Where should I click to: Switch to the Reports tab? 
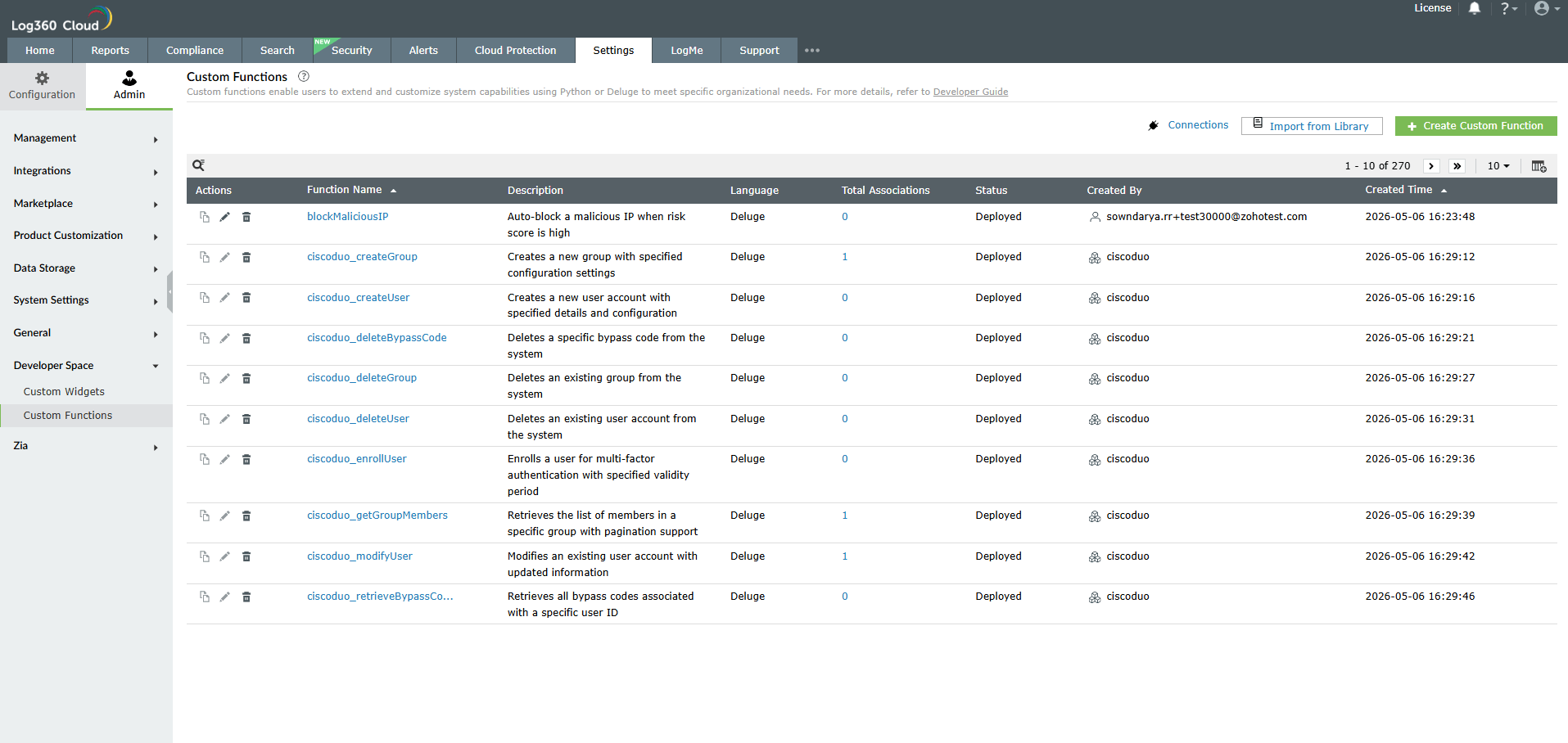click(110, 50)
